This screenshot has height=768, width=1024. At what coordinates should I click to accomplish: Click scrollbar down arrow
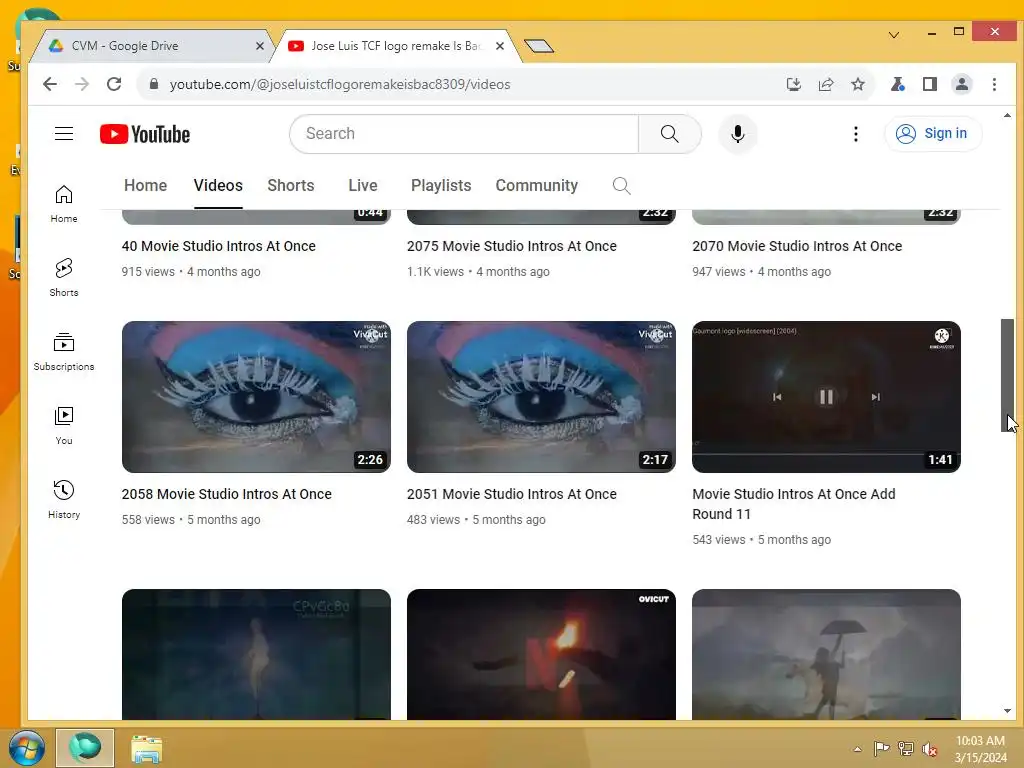pyautogui.click(x=1008, y=711)
